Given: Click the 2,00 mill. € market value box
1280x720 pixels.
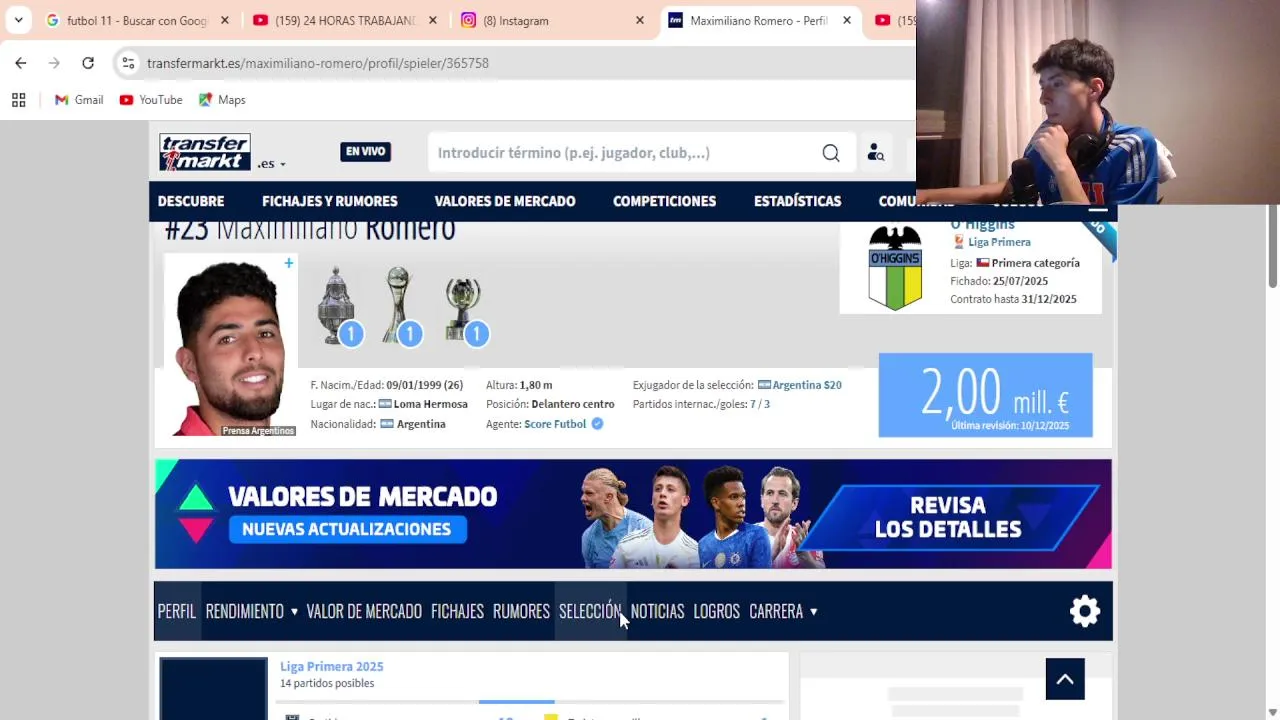Looking at the screenshot, I should 985,395.
